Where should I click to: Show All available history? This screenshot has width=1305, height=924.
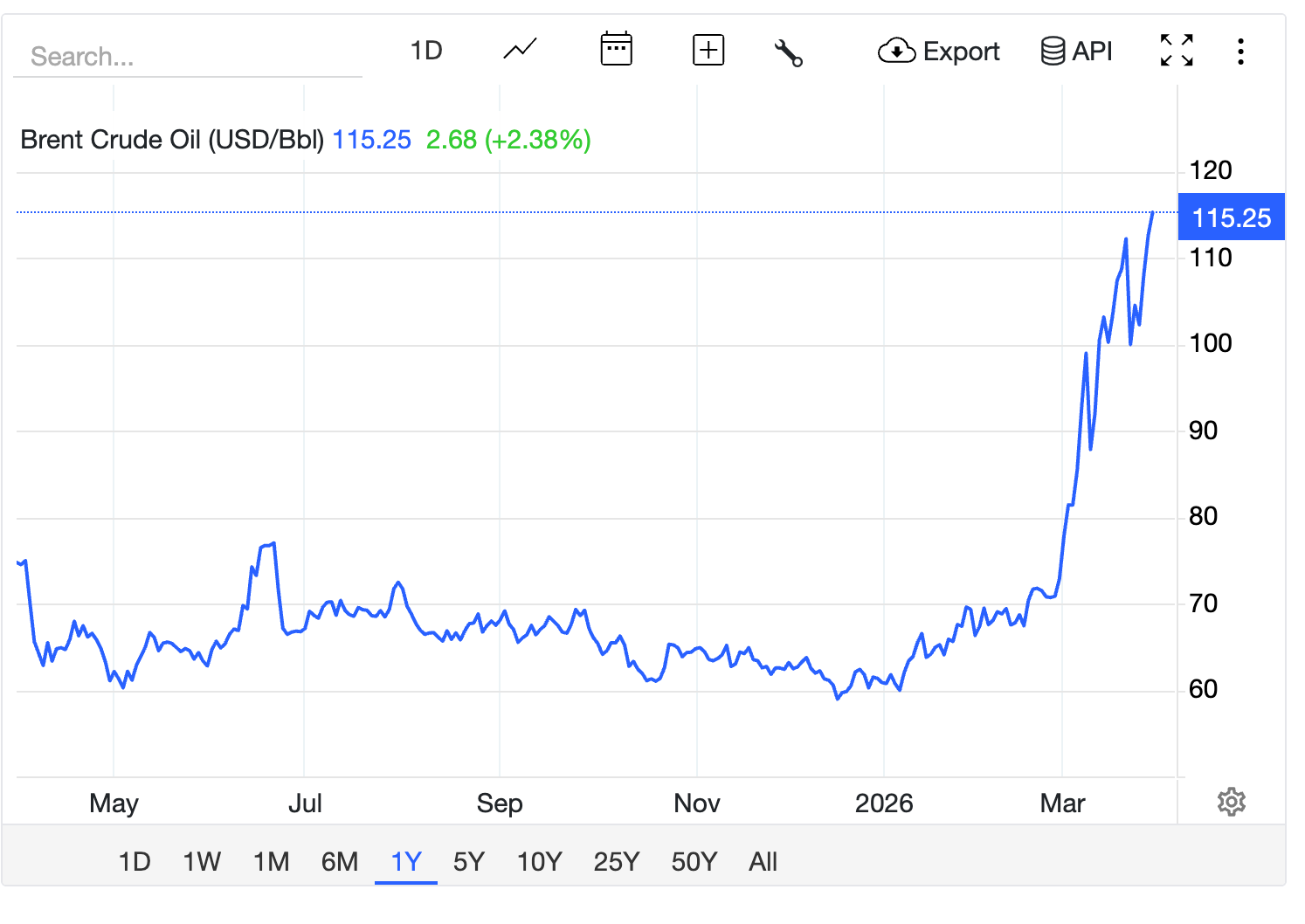[763, 862]
